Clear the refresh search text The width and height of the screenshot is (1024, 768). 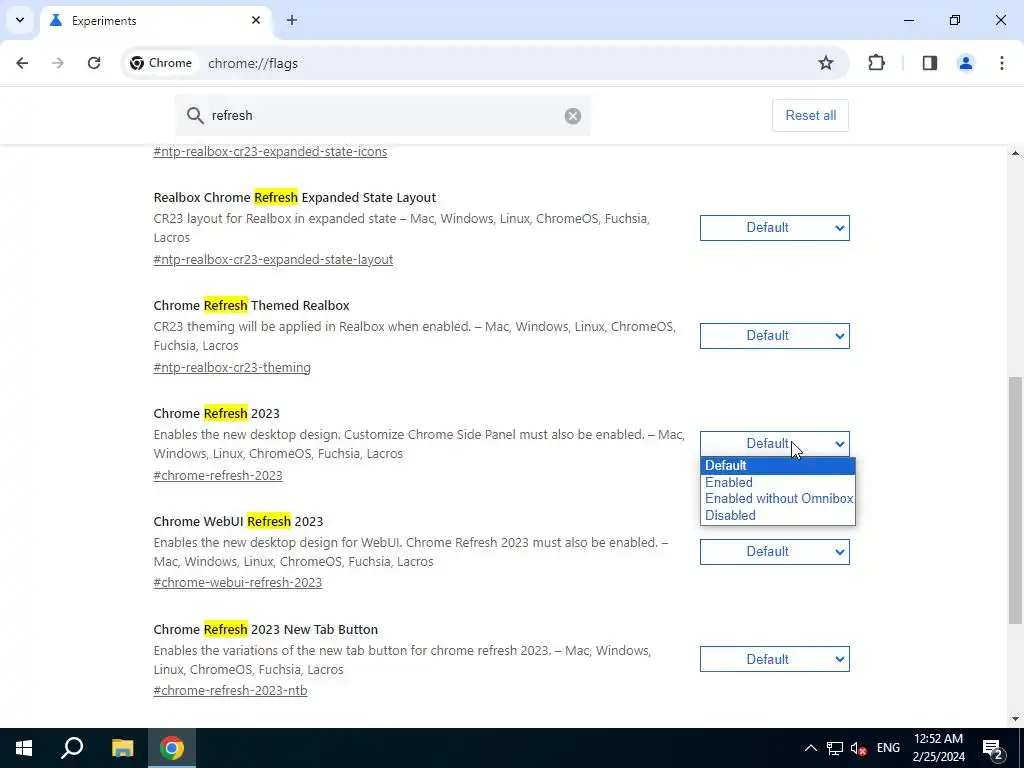(x=573, y=116)
